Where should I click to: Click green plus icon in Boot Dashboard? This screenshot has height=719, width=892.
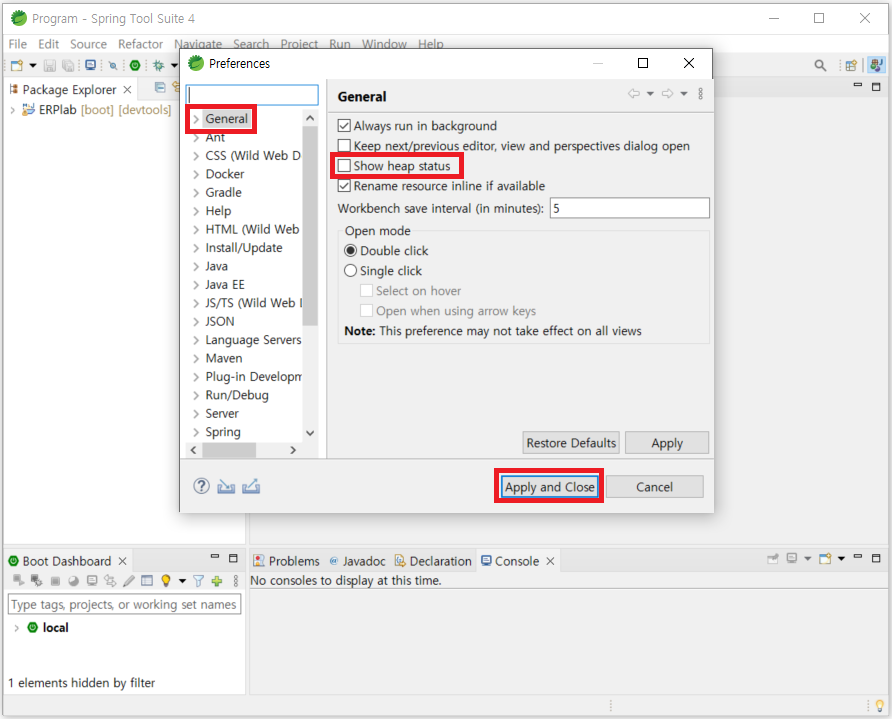217,581
